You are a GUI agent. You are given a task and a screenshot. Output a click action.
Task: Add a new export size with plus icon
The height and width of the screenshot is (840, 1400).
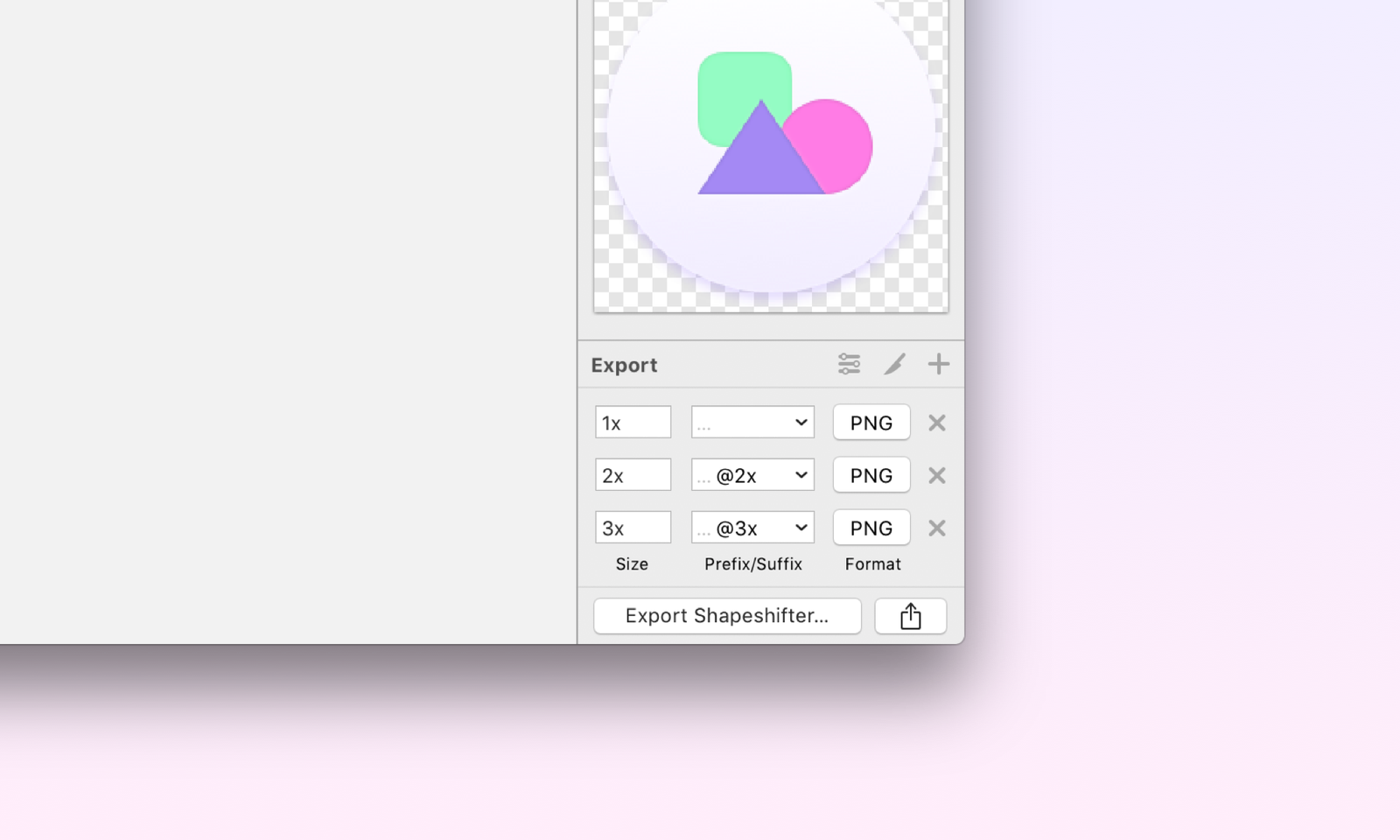click(x=938, y=364)
